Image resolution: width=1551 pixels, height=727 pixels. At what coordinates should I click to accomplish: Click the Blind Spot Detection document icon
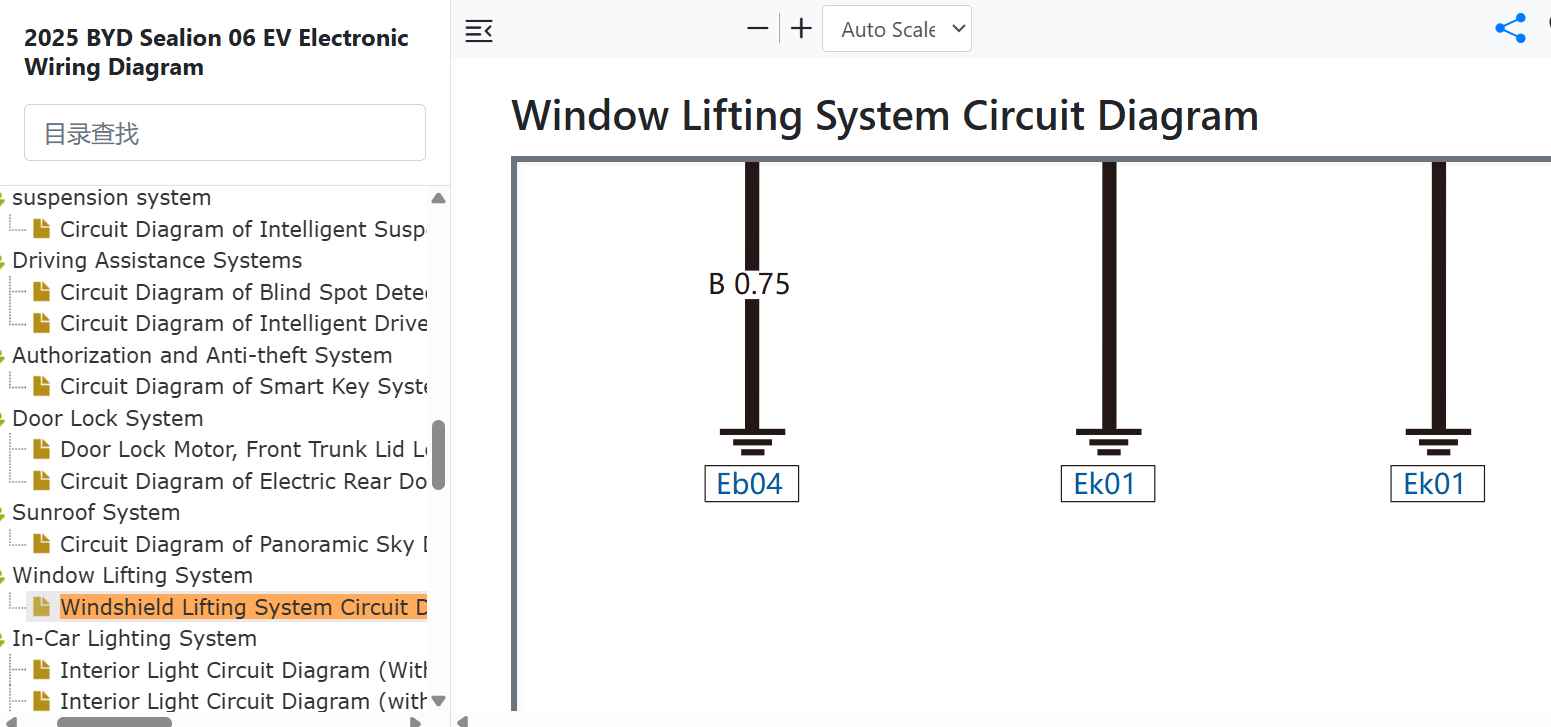(41, 292)
